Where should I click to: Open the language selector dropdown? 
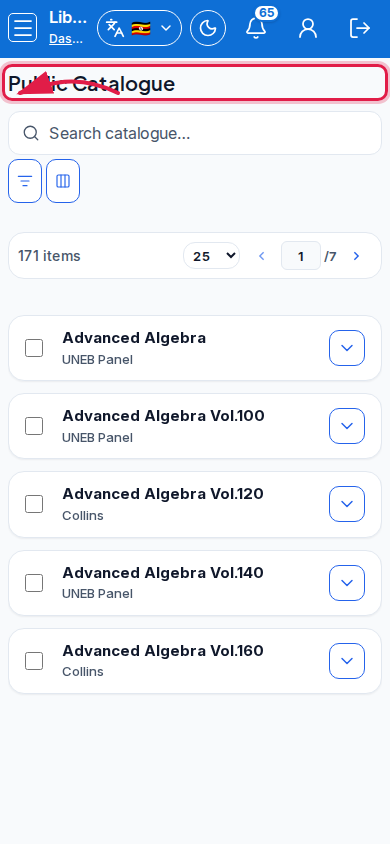pos(139,28)
